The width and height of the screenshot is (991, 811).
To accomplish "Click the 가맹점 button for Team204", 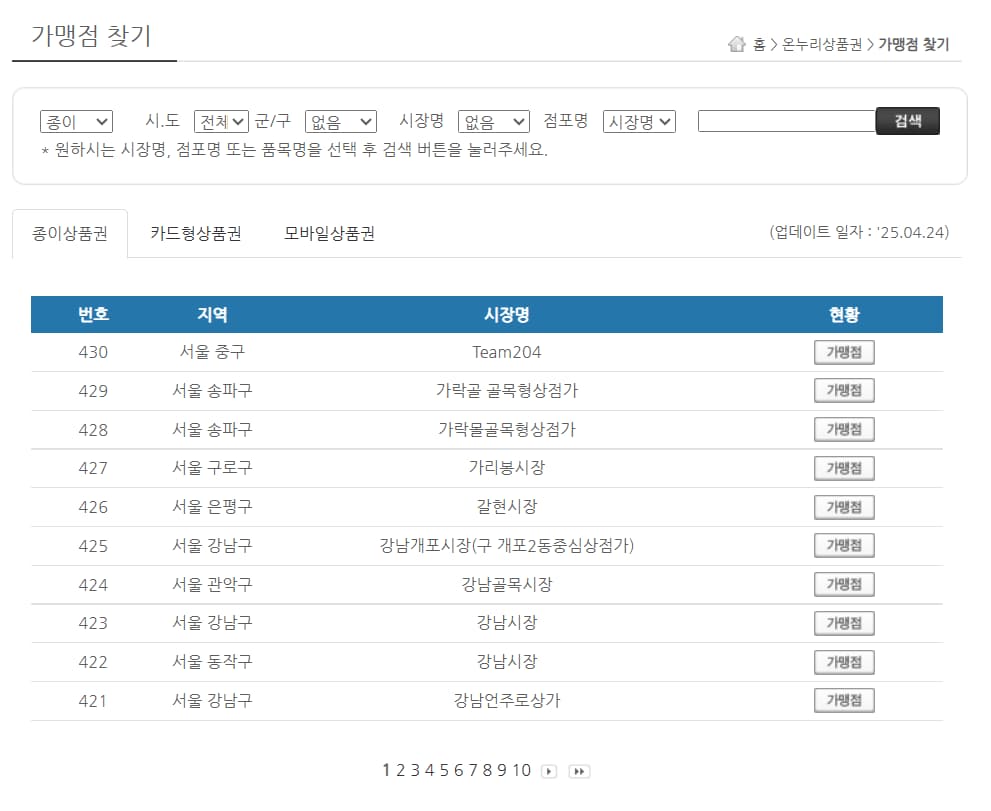I will tap(843, 351).
